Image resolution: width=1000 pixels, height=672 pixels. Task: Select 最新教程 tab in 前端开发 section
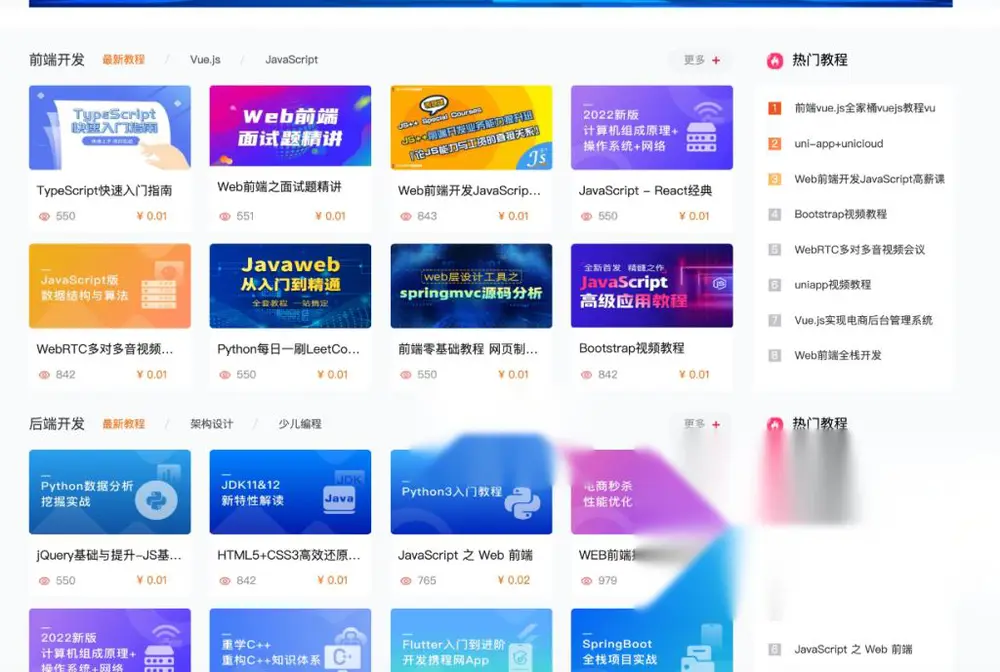tap(124, 59)
